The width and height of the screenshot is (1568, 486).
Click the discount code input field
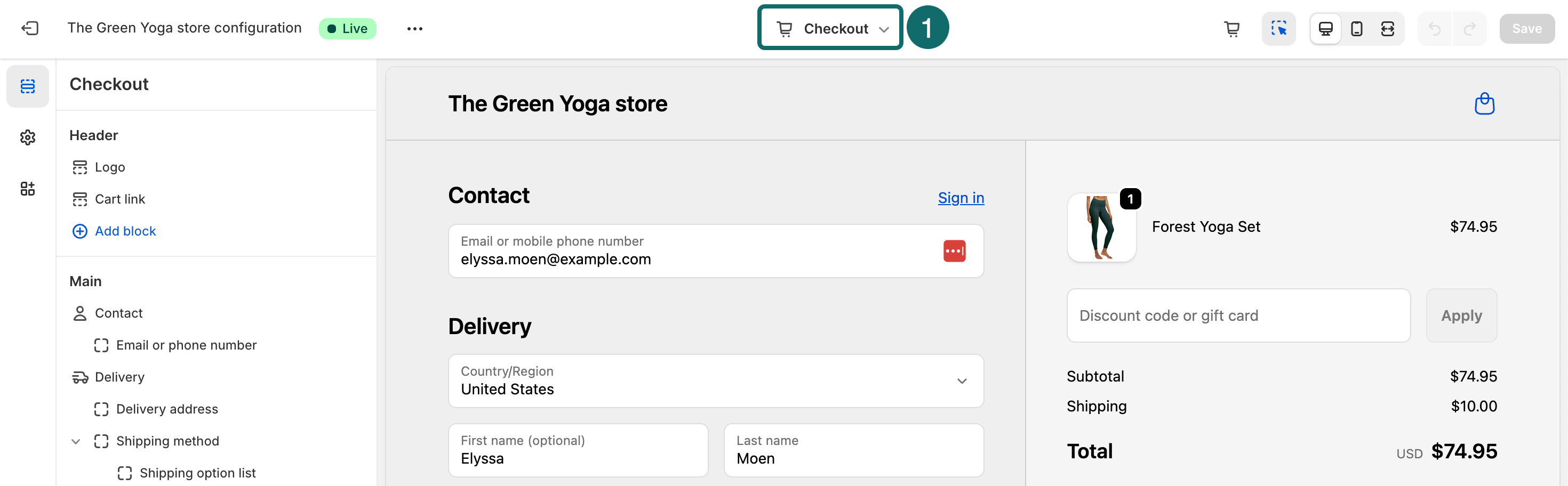[1238, 315]
